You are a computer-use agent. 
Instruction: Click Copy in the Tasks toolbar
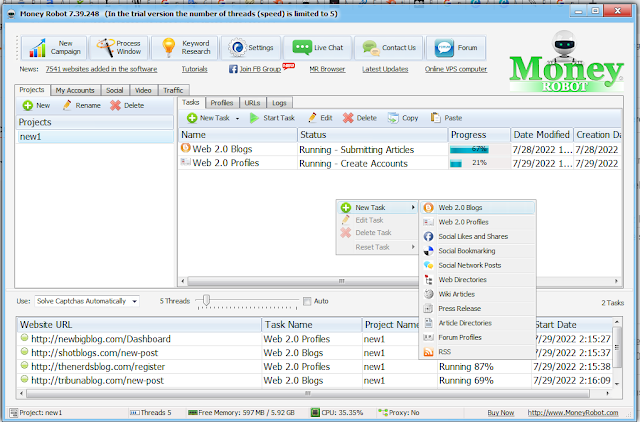[403, 118]
